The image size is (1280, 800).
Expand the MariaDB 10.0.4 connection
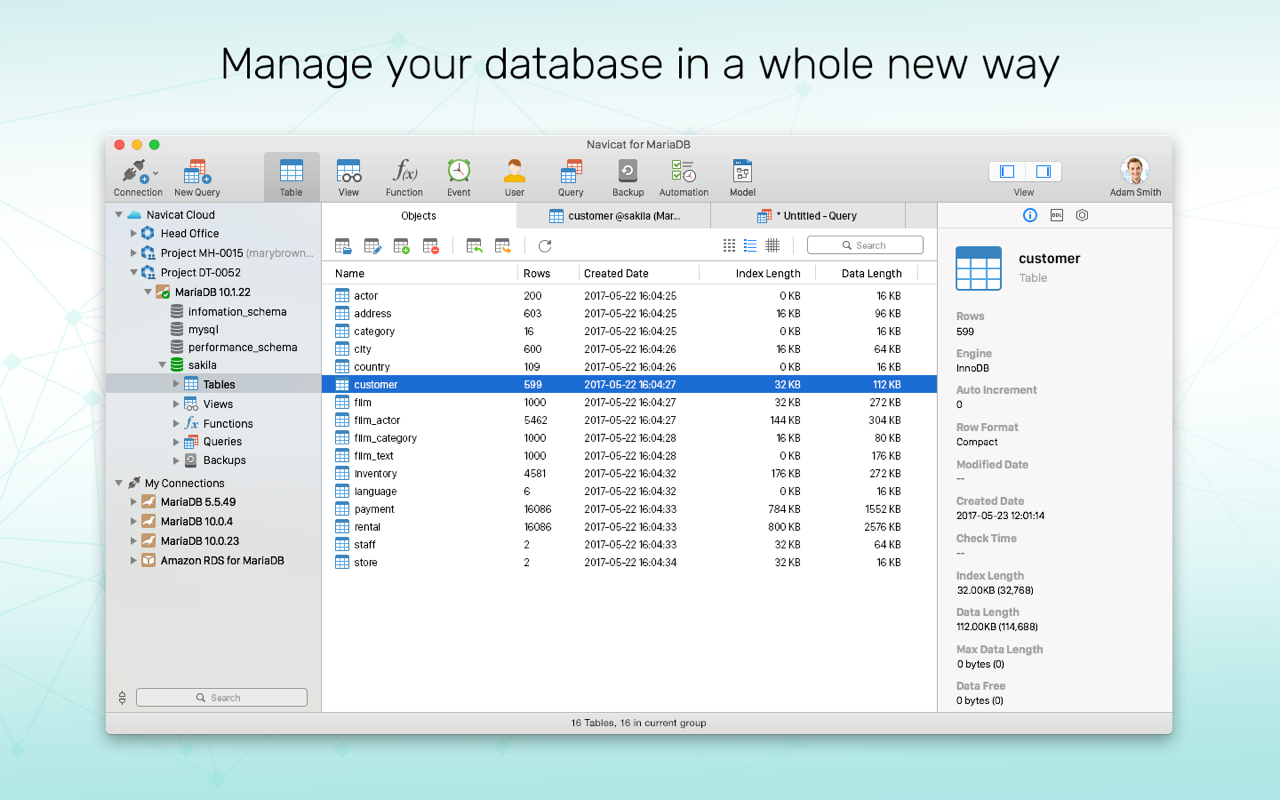[133, 522]
